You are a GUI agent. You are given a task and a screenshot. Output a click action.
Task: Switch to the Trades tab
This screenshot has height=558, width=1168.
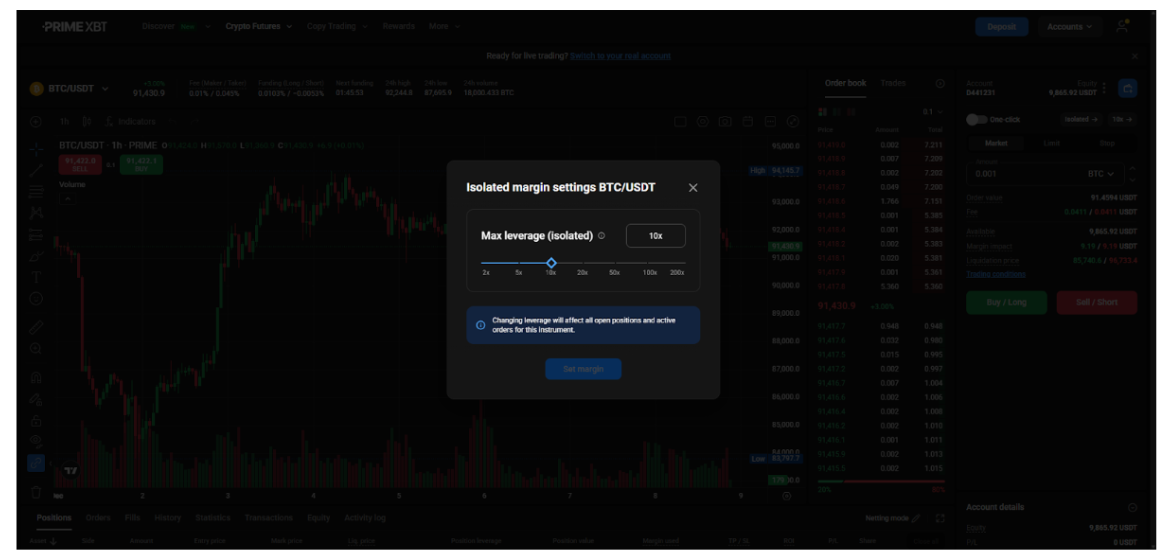click(892, 83)
